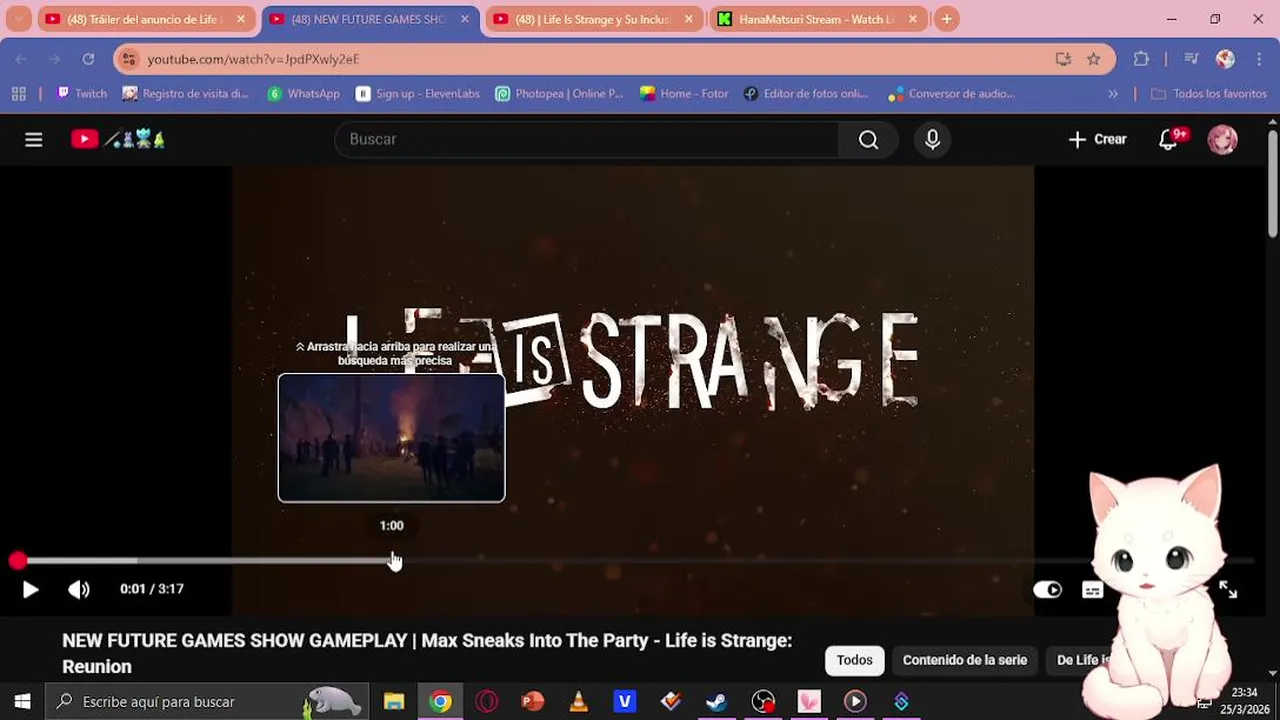Open the Editor de fotos bookmark
1280x720 pixels.
pos(806,94)
